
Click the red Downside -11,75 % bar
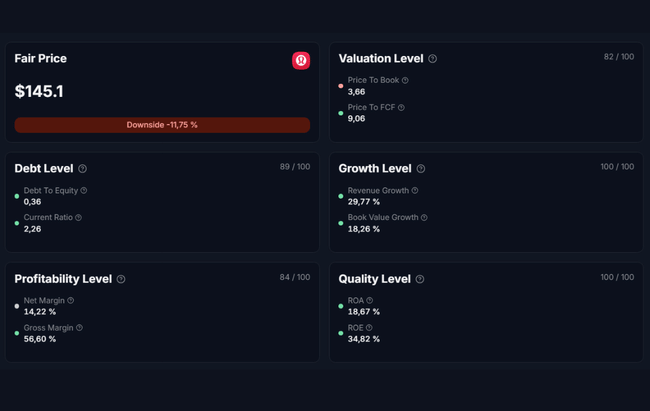[162, 125]
